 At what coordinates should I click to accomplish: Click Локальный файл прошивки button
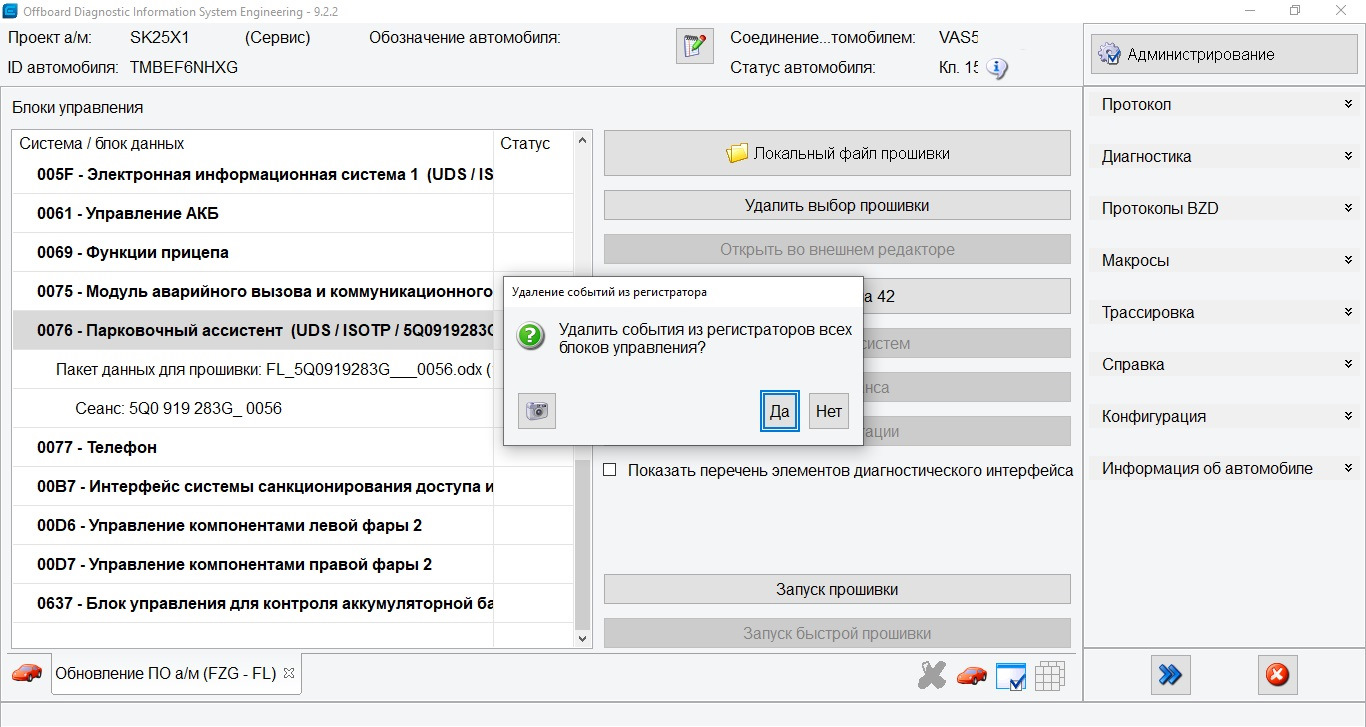point(837,153)
